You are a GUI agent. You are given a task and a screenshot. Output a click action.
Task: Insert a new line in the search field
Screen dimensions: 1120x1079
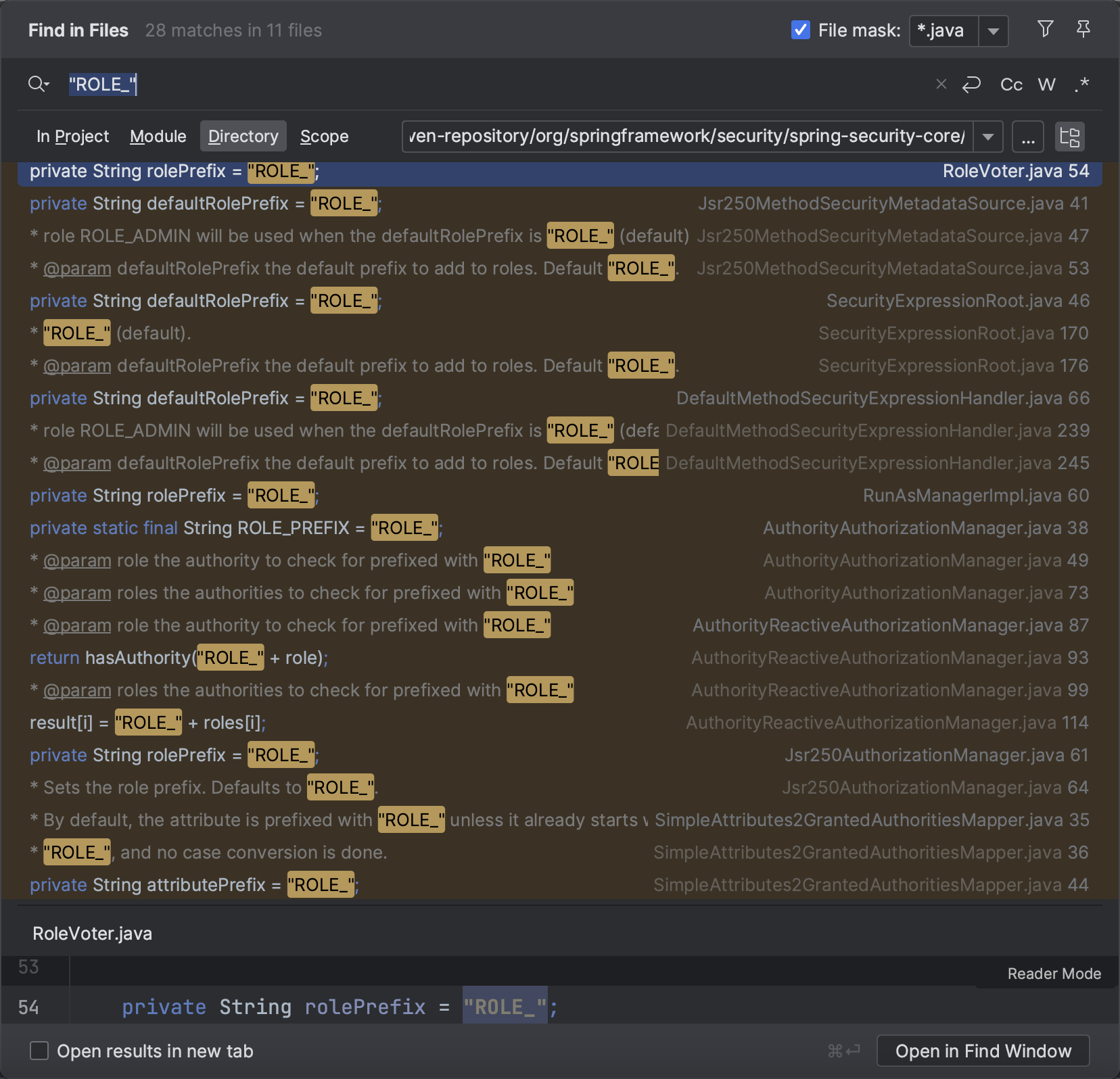point(972,84)
